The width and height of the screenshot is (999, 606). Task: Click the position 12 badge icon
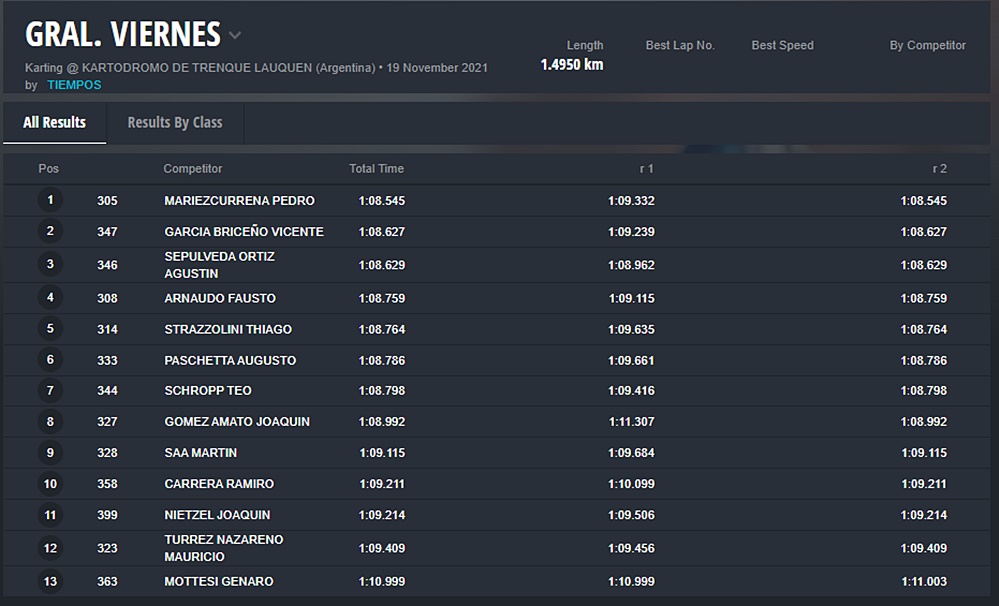51,548
